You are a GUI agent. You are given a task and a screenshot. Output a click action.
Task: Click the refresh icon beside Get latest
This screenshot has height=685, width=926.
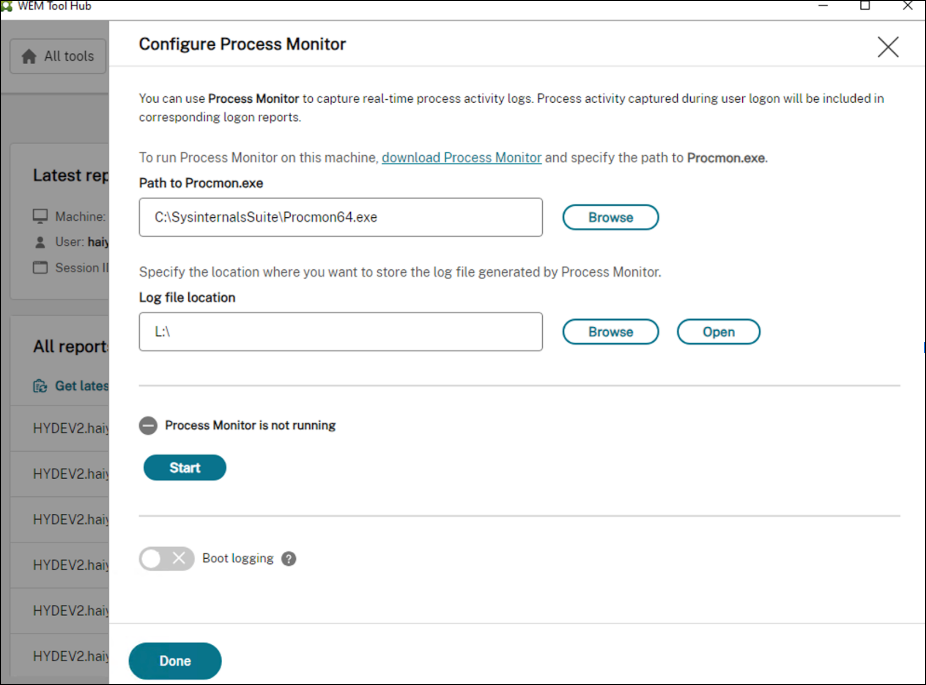pos(40,385)
